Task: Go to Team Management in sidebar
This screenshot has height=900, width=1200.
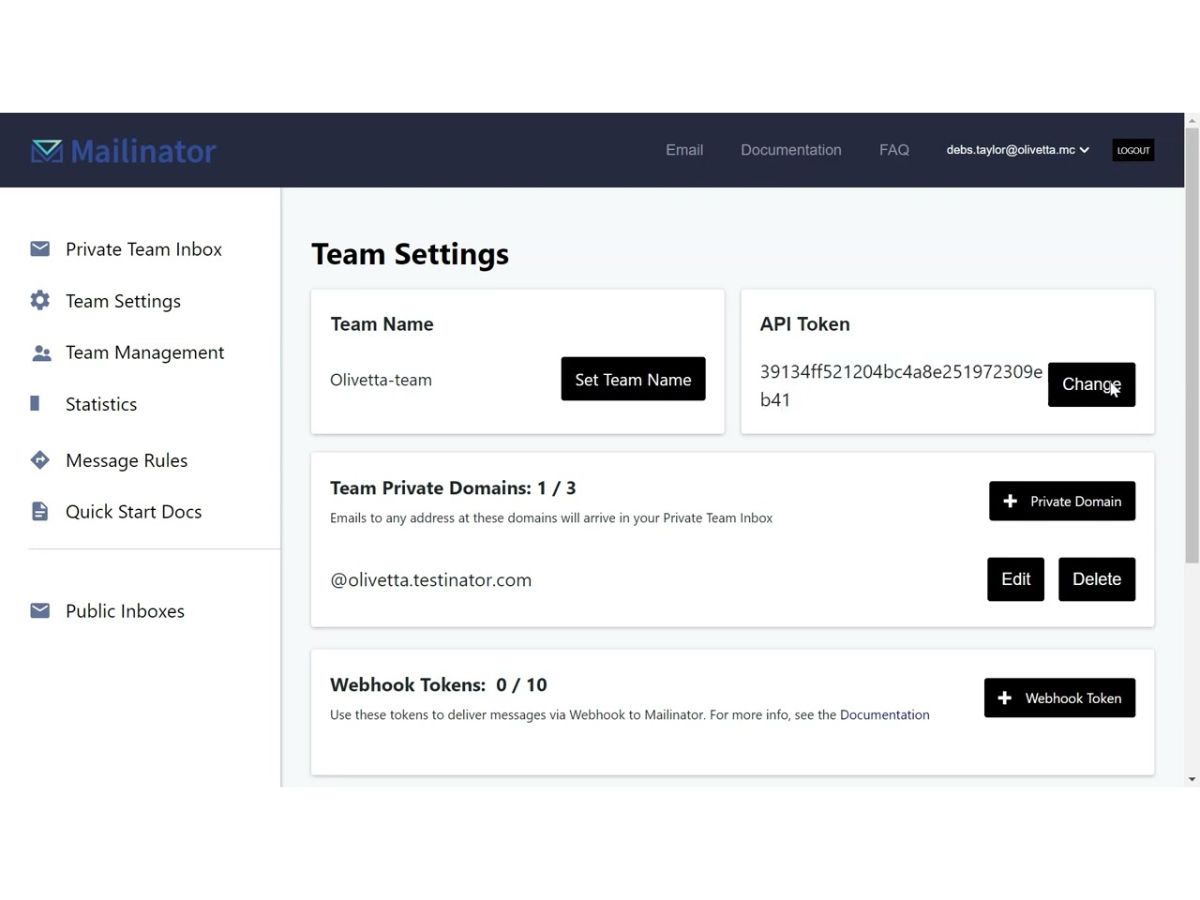Action: (145, 352)
